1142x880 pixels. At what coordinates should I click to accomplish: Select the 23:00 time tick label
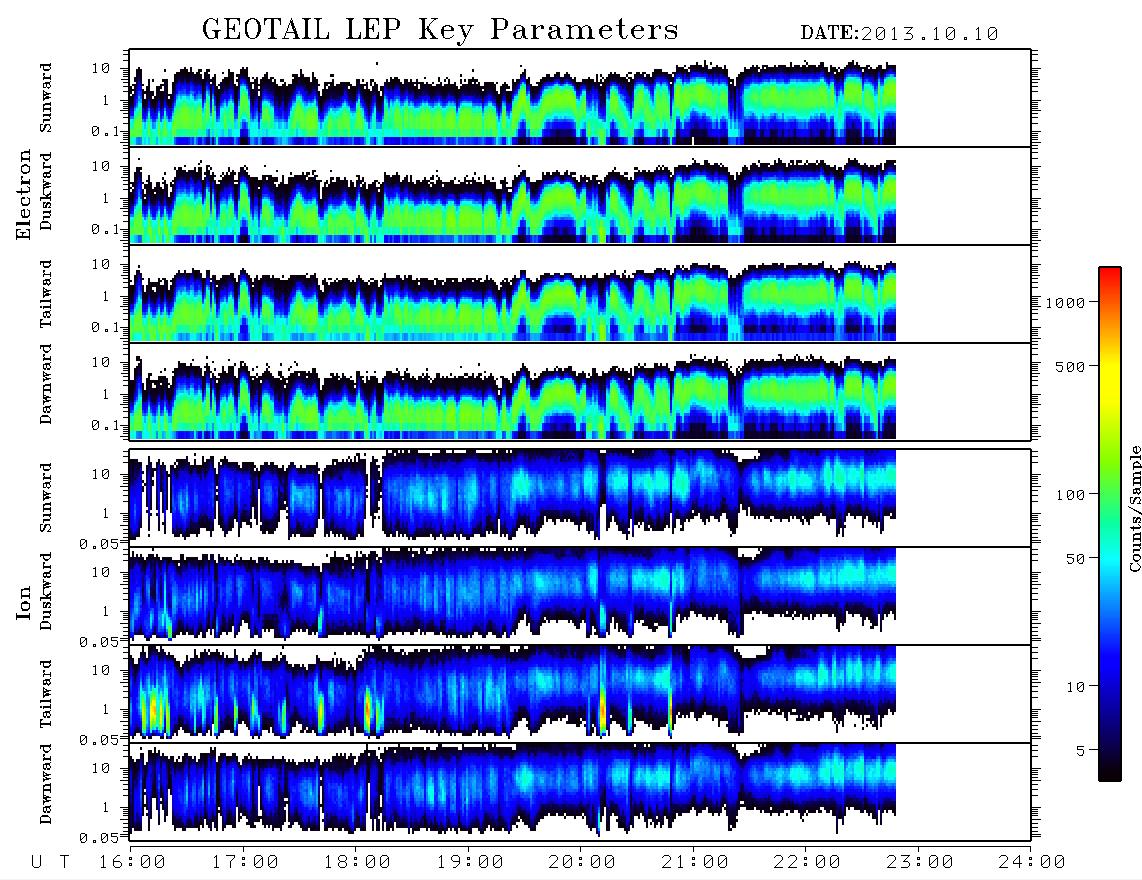[x=920, y=863]
